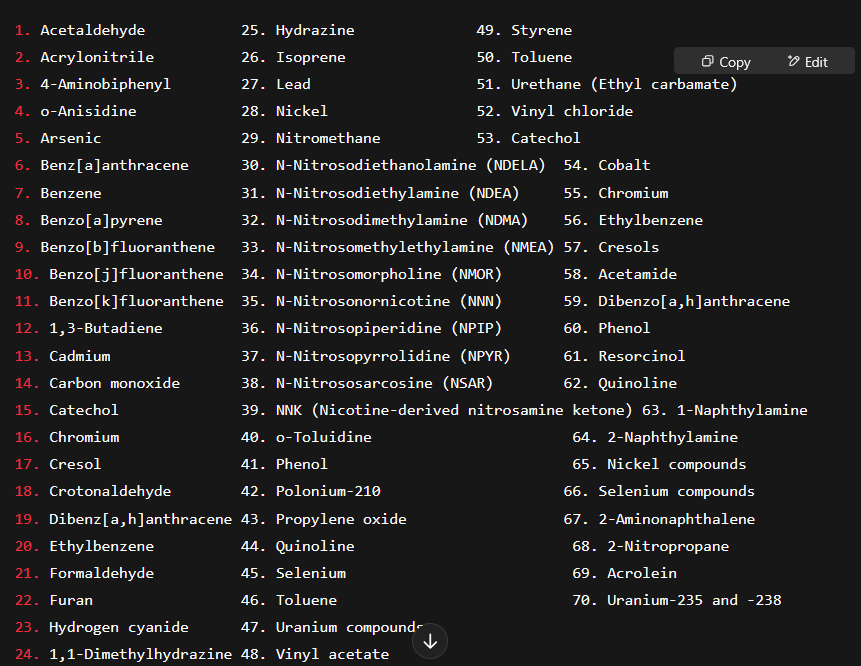
Task: Click the copy icon beside Copy
Action: pyautogui.click(x=707, y=61)
